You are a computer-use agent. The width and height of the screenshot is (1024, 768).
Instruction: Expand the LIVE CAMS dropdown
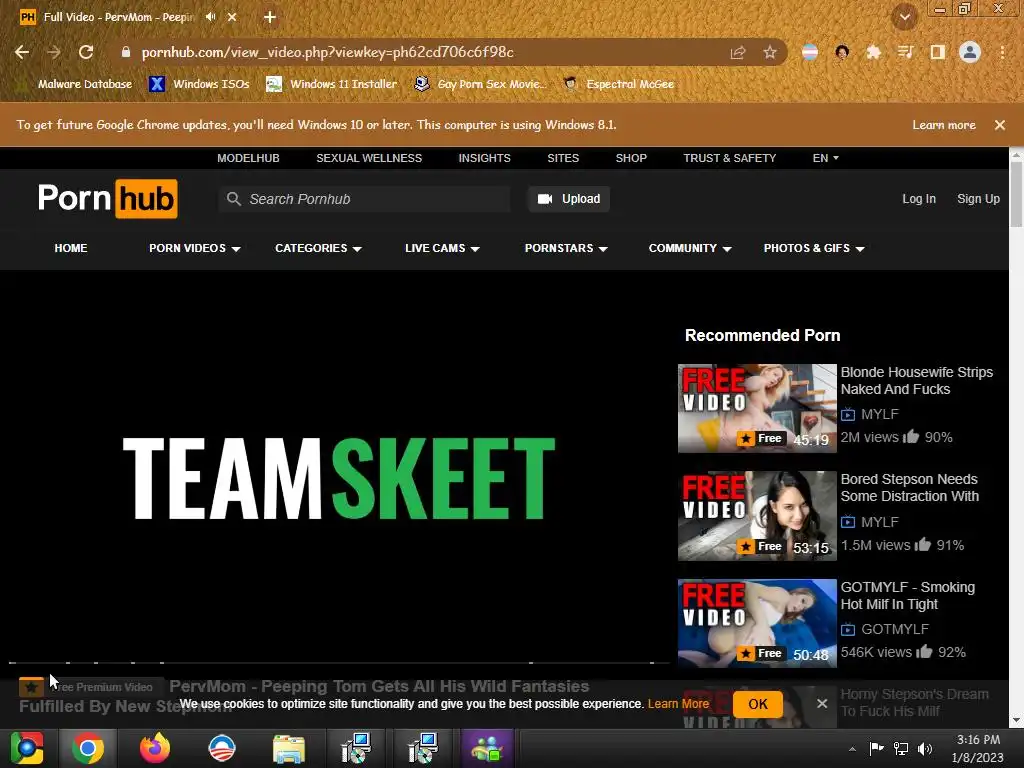coord(442,248)
